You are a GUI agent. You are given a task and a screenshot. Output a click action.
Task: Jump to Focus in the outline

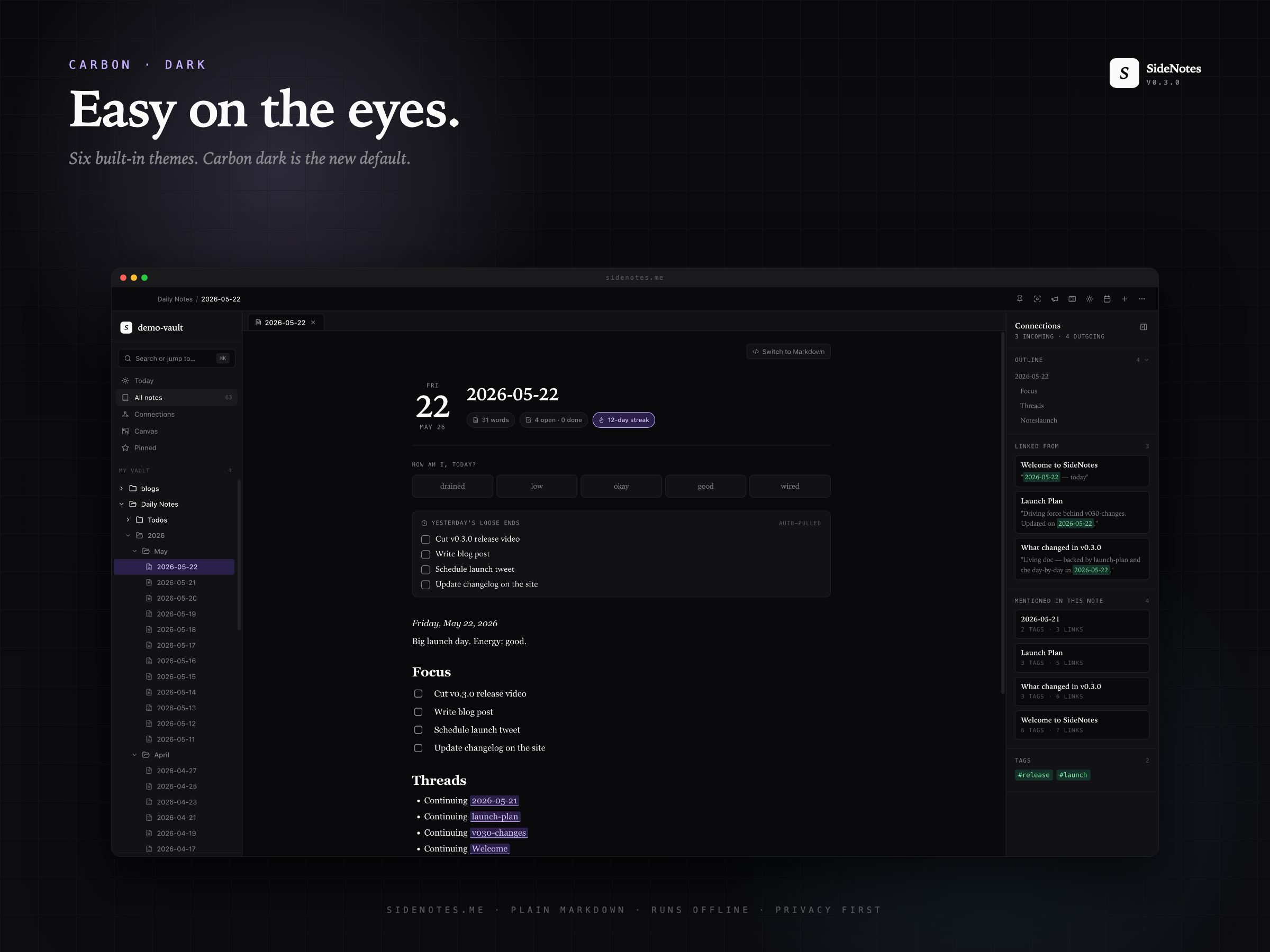coord(1028,391)
